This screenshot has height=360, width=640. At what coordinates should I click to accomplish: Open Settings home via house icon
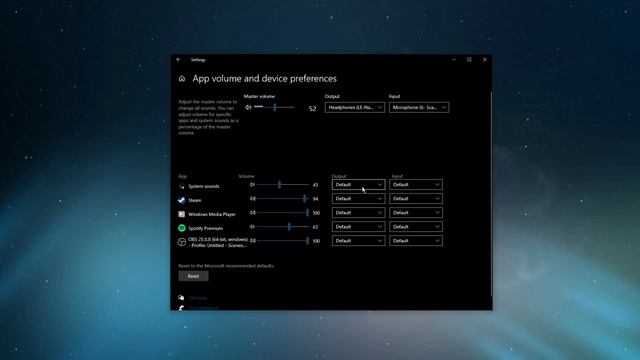tap(182, 78)
